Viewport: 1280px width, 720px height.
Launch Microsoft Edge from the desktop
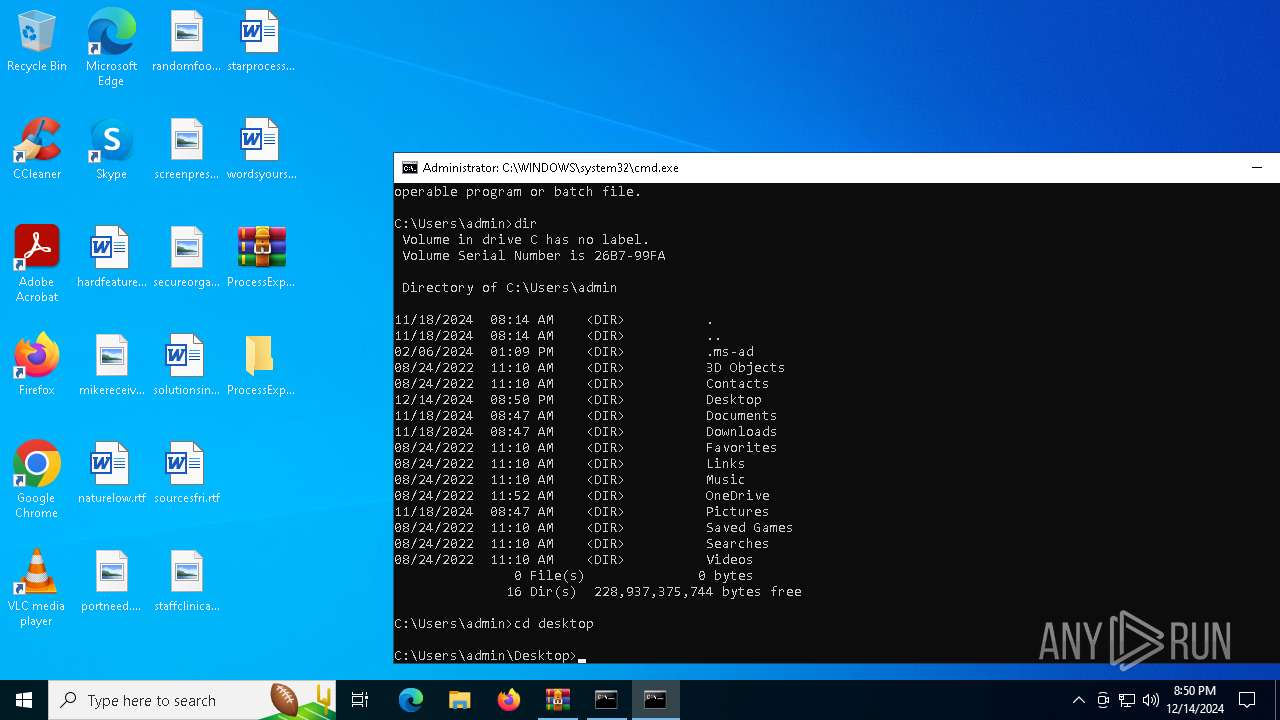pyautogui.click(x=111, y=48)
